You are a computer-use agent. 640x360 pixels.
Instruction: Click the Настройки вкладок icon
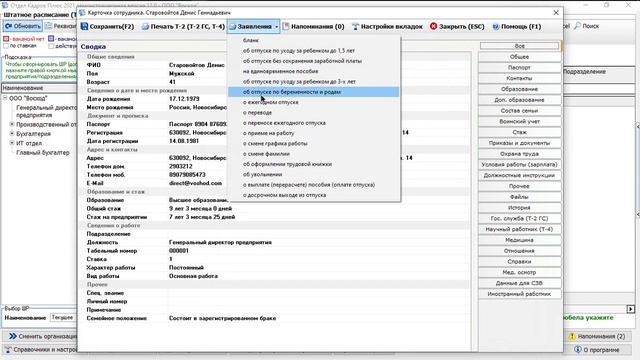point(356,27)
